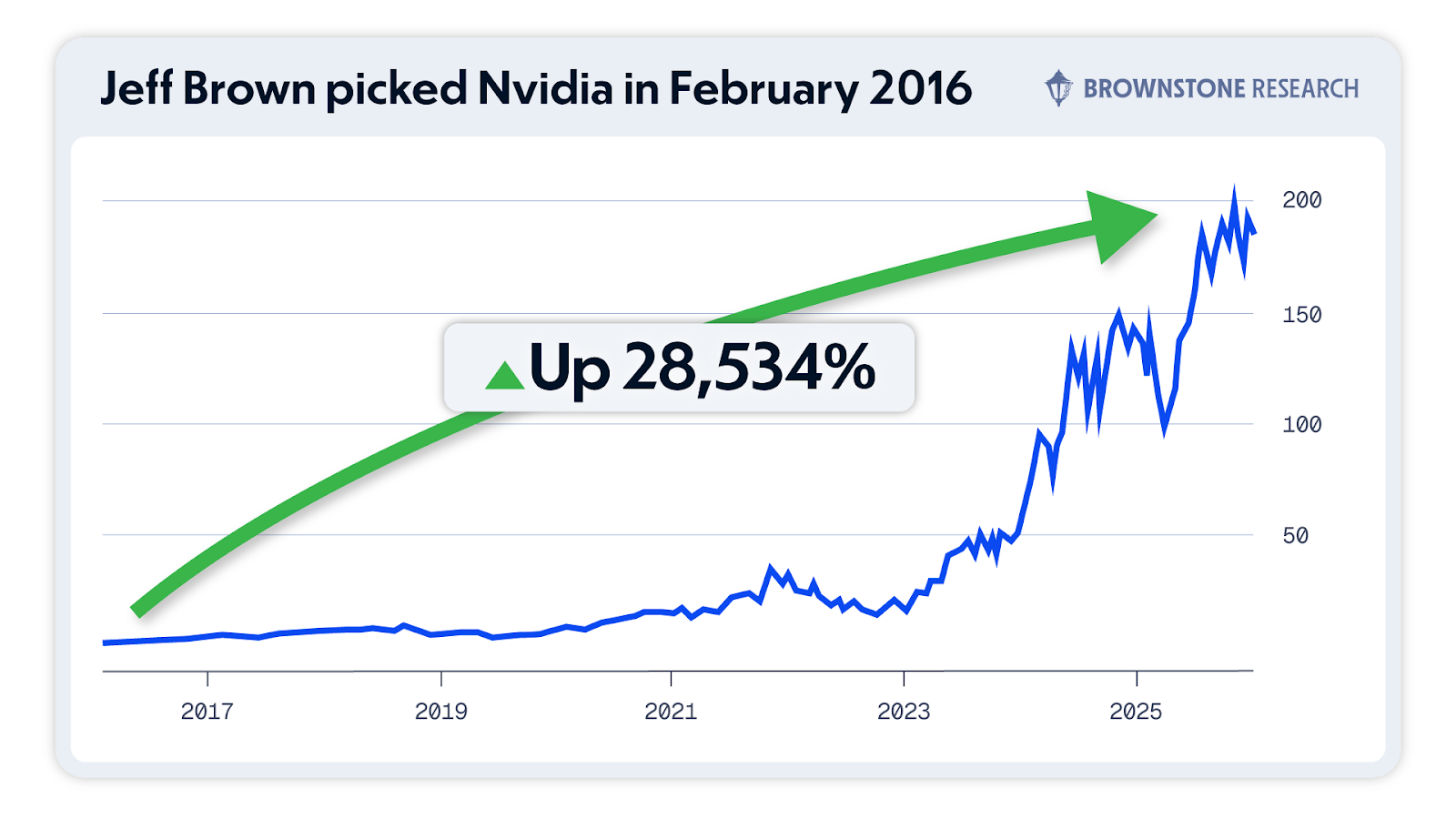Image resolution: width=1456 pixels, height=819 pixels.
Task: Click the BROWNSTONE RESEARCH brand text
Action: click(x=1220, y=89)
